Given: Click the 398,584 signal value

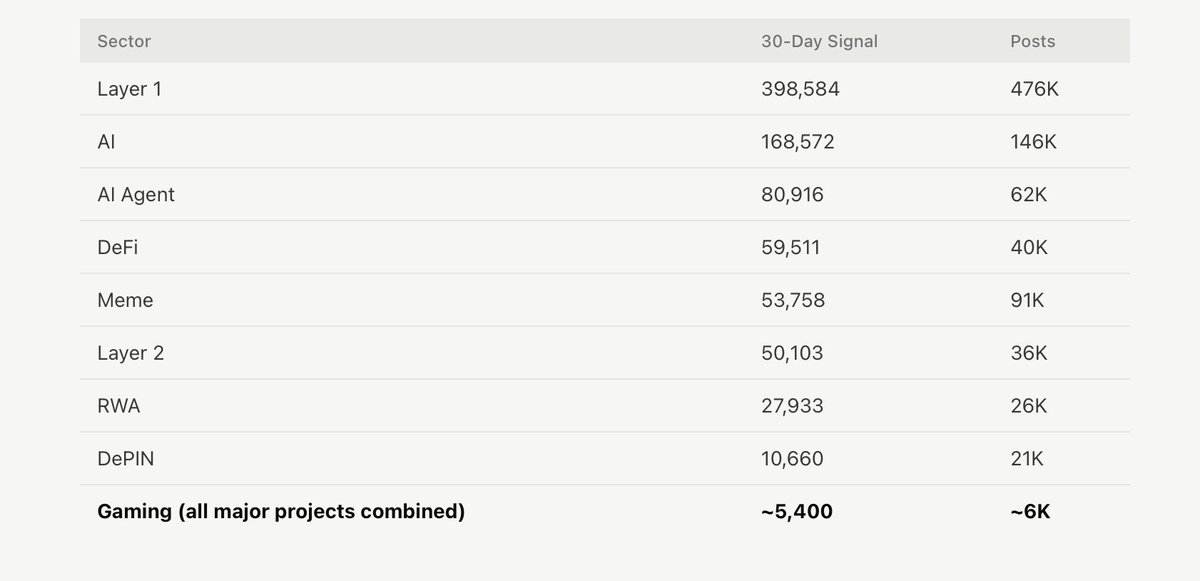Looking at the screenshot, I should coord(800,89).
